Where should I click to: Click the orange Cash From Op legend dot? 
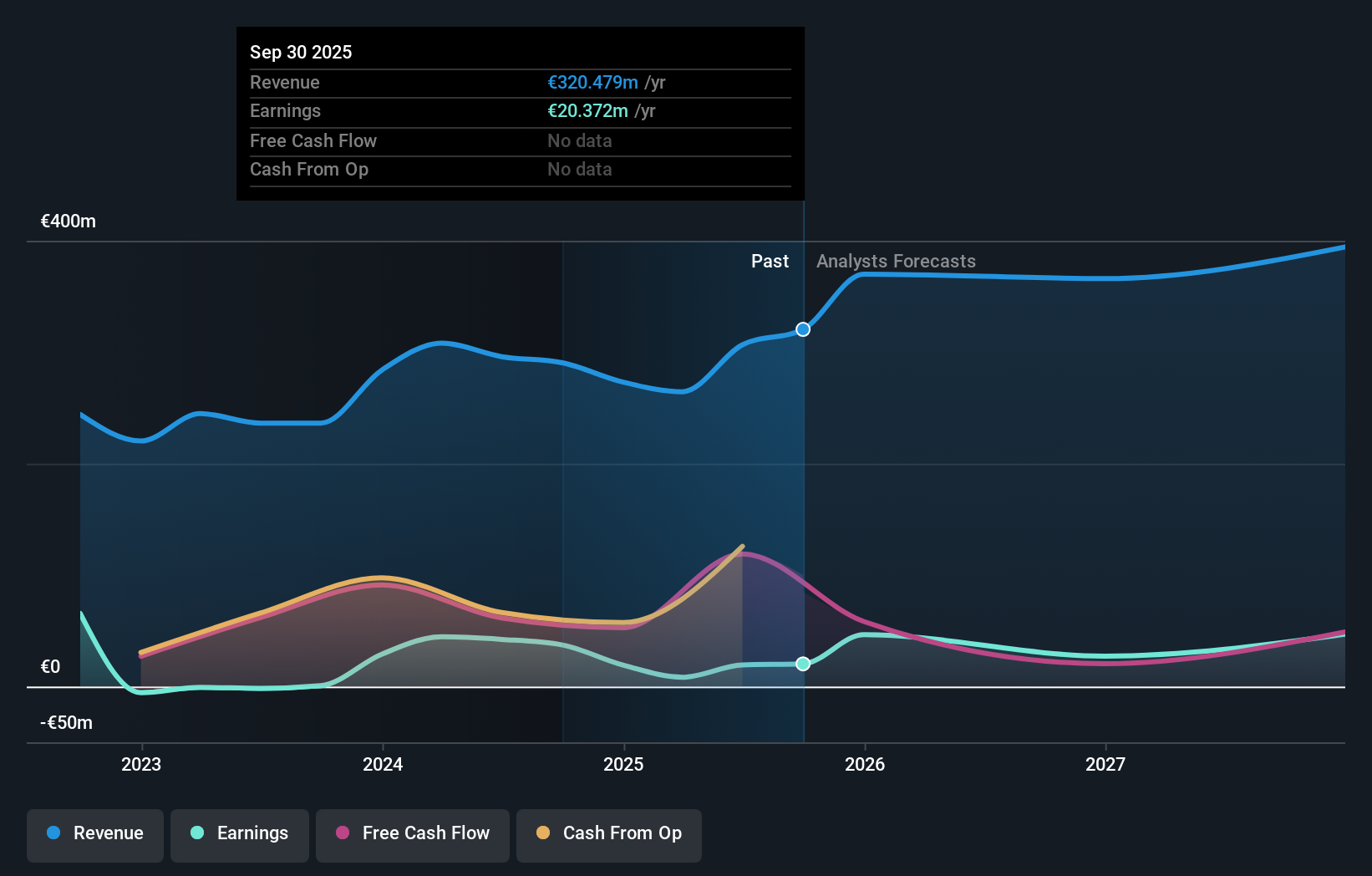[x=543, y=833]
